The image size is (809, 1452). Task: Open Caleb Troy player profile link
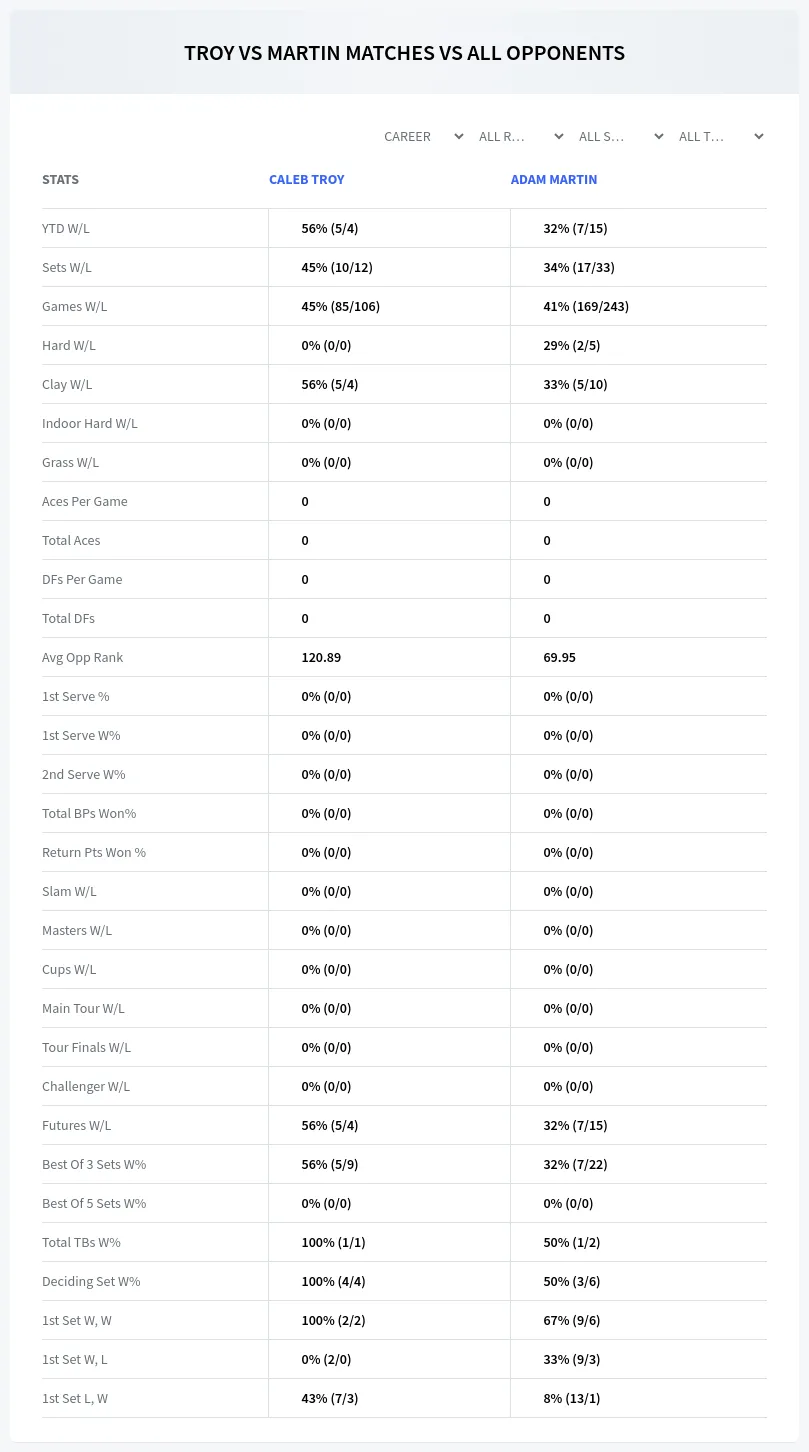point(306,180)
